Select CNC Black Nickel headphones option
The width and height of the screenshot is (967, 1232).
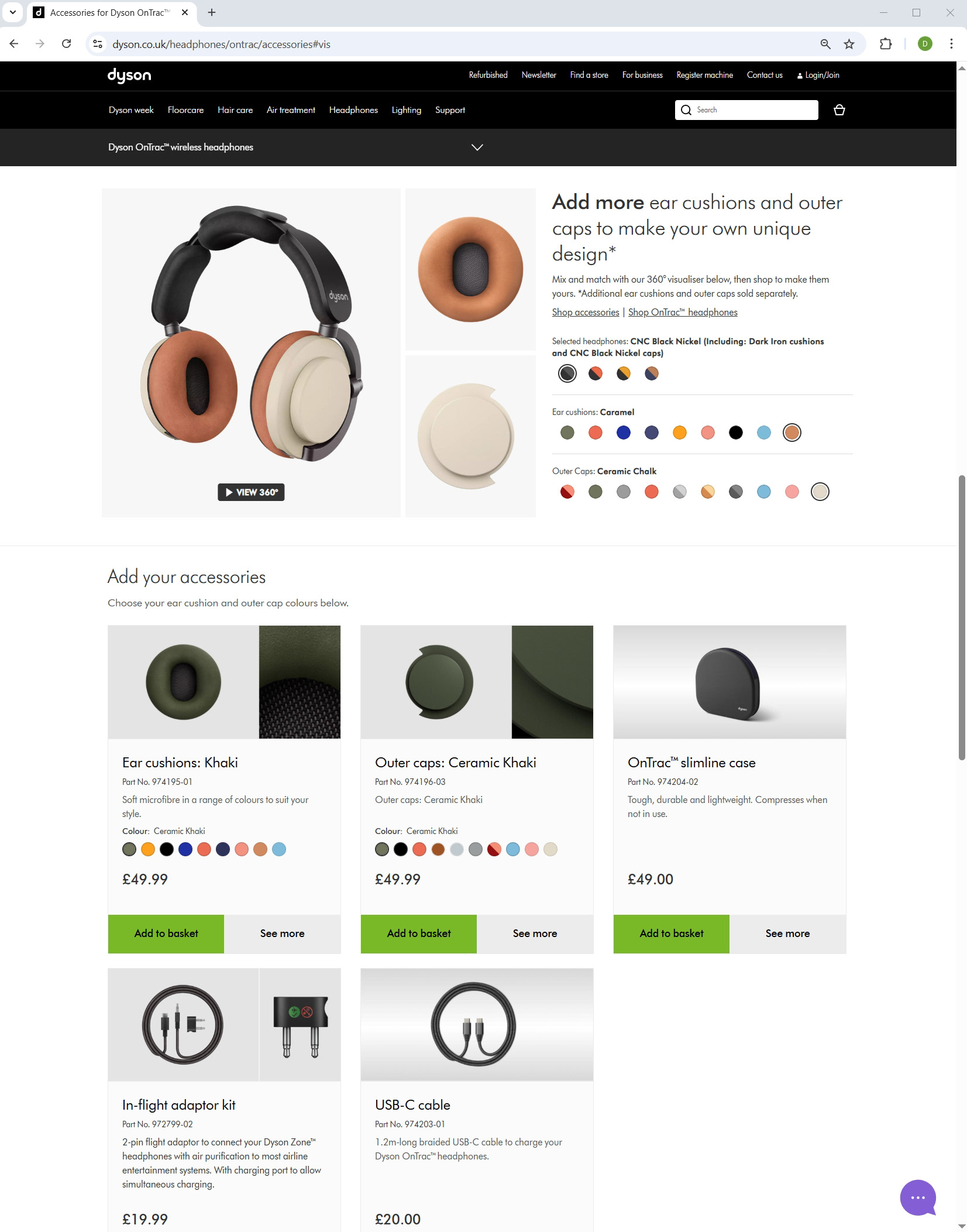pos(567,373)
